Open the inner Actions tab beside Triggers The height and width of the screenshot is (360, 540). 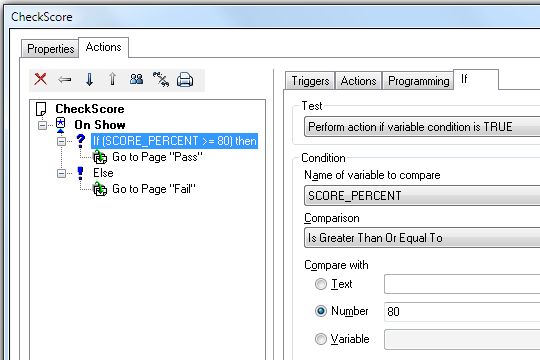[x=358, y=81]
